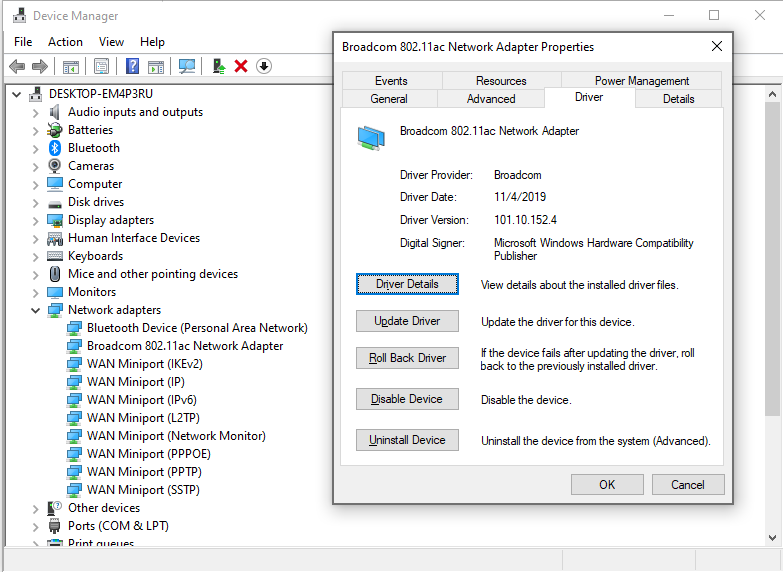This screenshot has width=783, height=572.
Task: Click the network adapter icon in Properties dialog
Action: [x=371, y=138]
